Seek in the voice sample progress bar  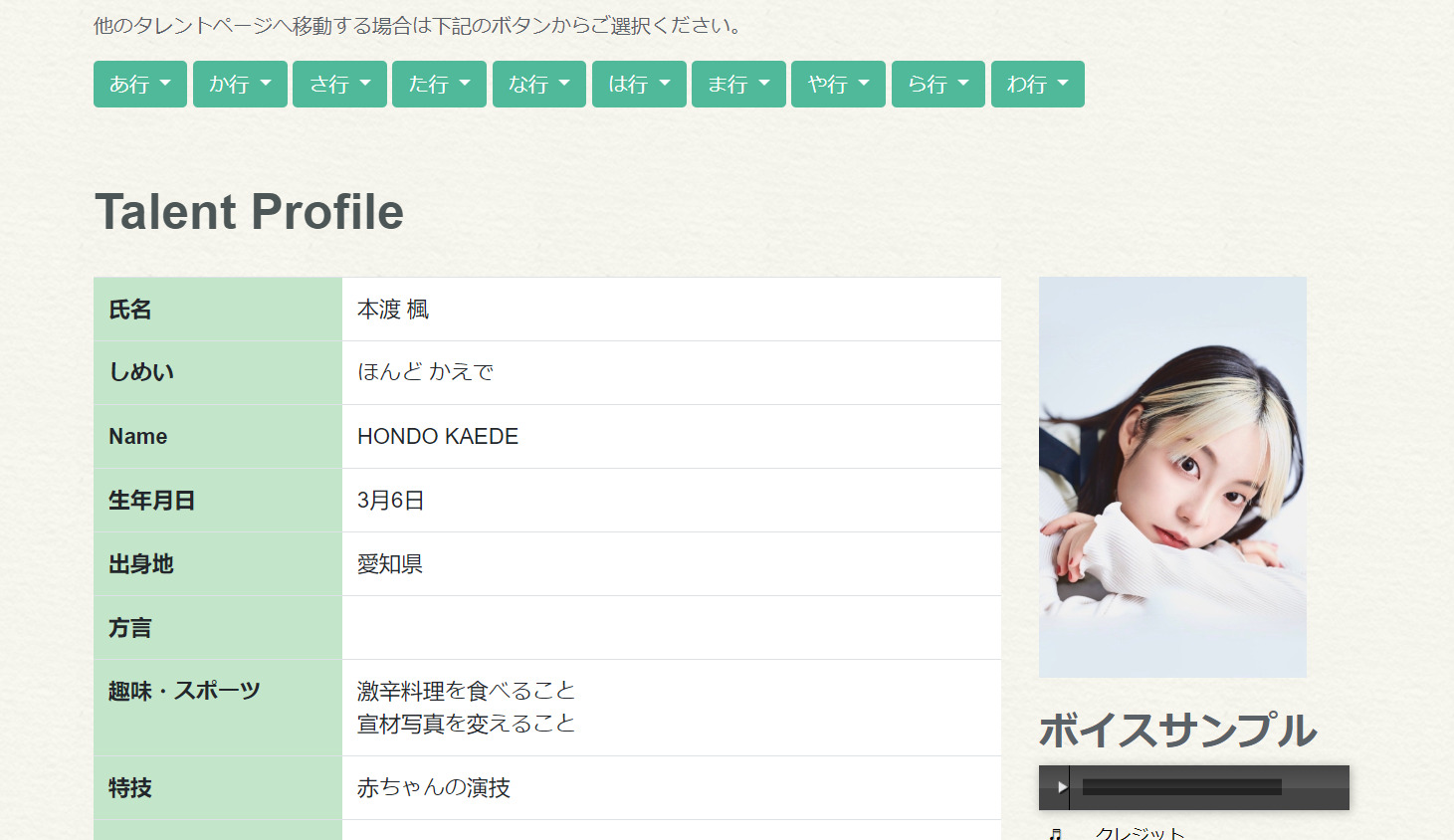(x=1181, y=787)
